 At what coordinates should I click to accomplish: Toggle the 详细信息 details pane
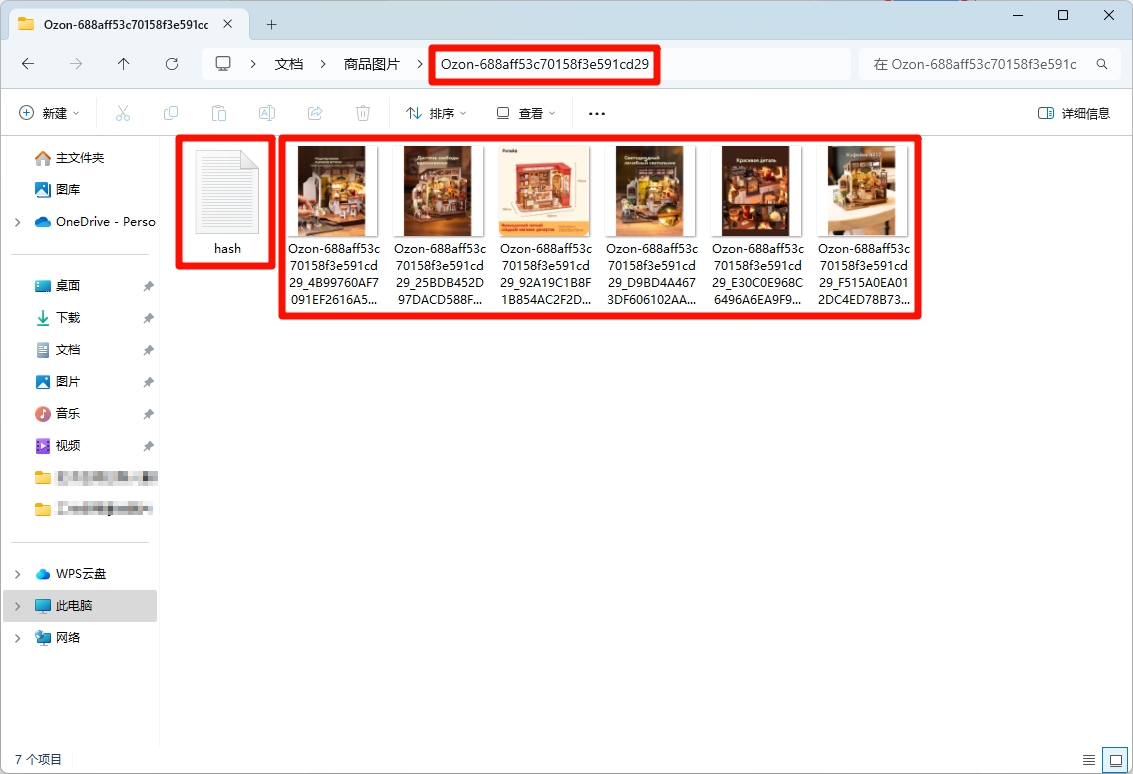click(x=1074, y=114)
